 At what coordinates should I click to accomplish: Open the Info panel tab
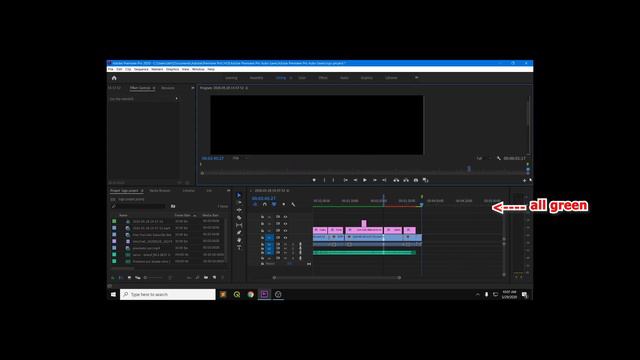coord(209,191)
